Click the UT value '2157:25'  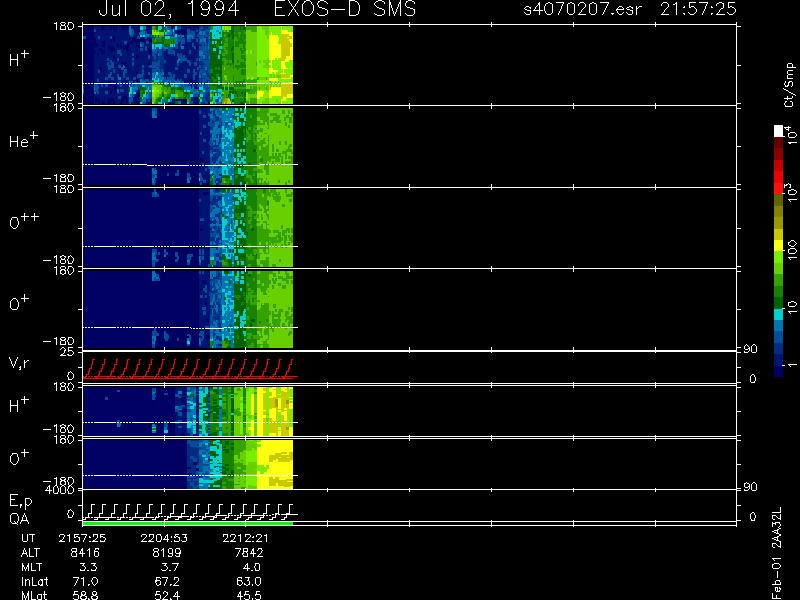[83, 538]
